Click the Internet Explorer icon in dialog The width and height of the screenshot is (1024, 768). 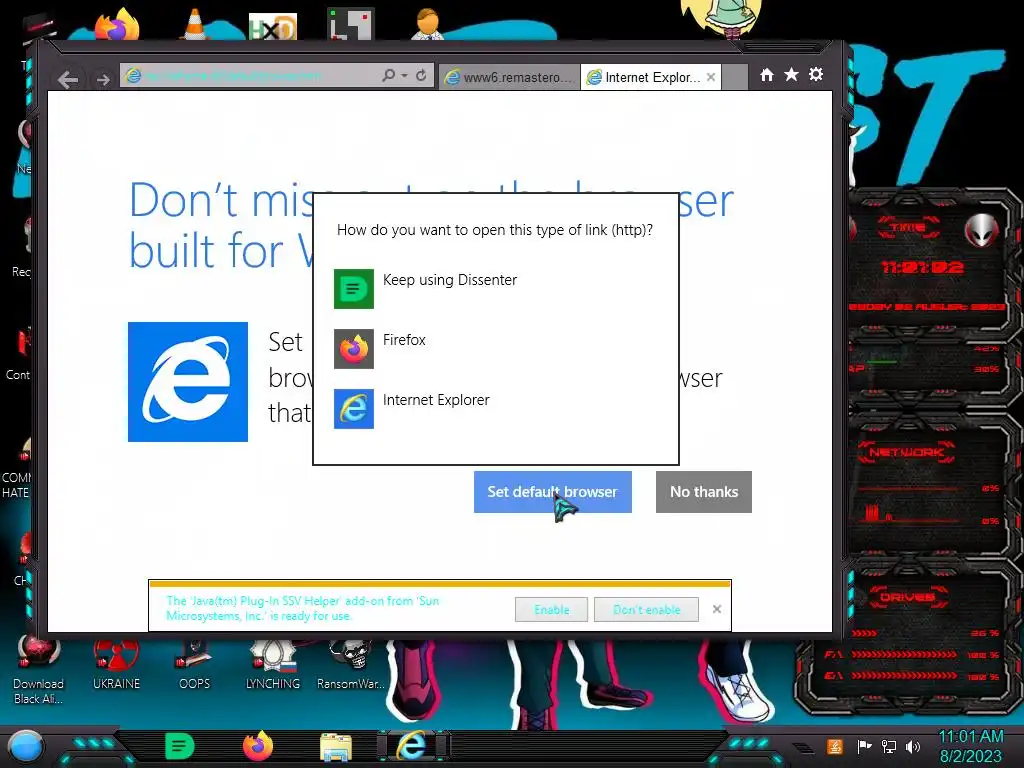coord(353,409)
